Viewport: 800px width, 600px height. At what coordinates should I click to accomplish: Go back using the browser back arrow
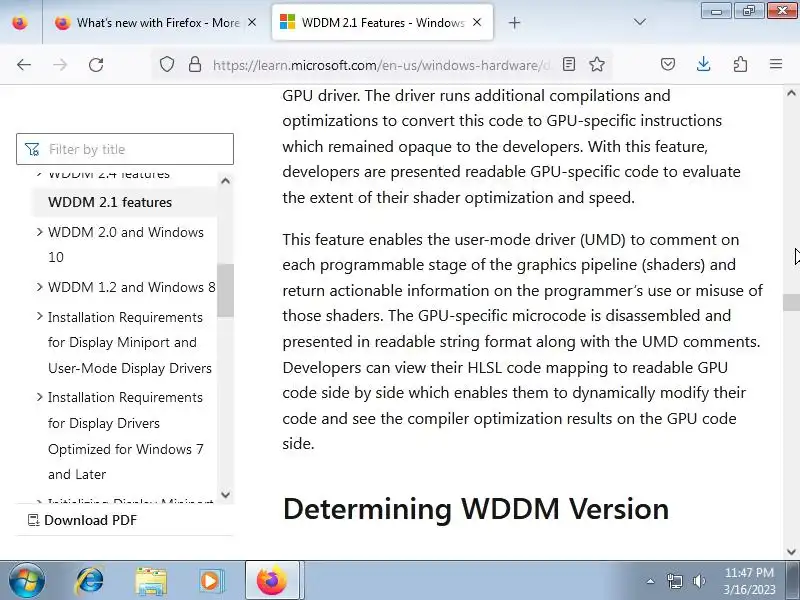(x=23, y=65)
